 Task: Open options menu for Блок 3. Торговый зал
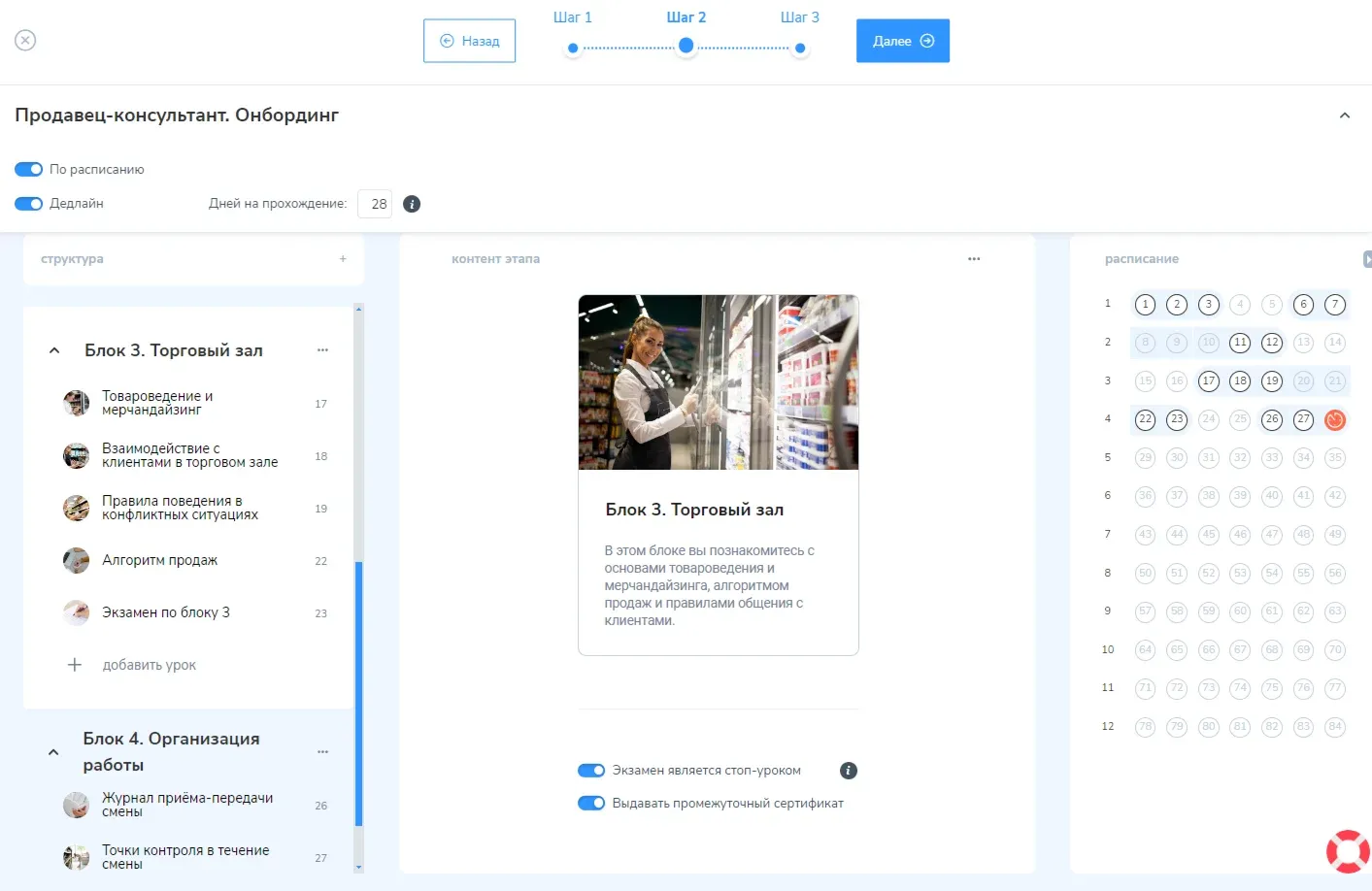[x=322, y=350]
